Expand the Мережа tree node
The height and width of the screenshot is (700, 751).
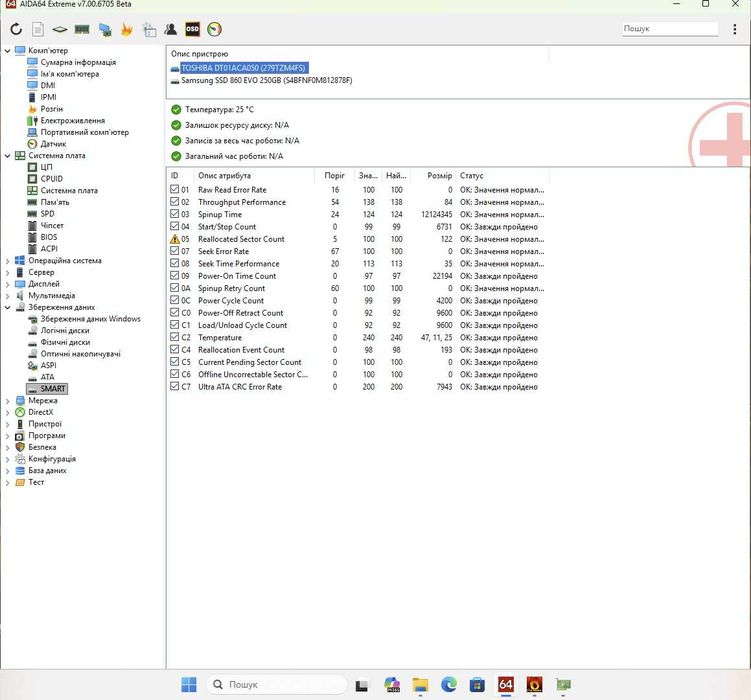[x=7, y=401]
